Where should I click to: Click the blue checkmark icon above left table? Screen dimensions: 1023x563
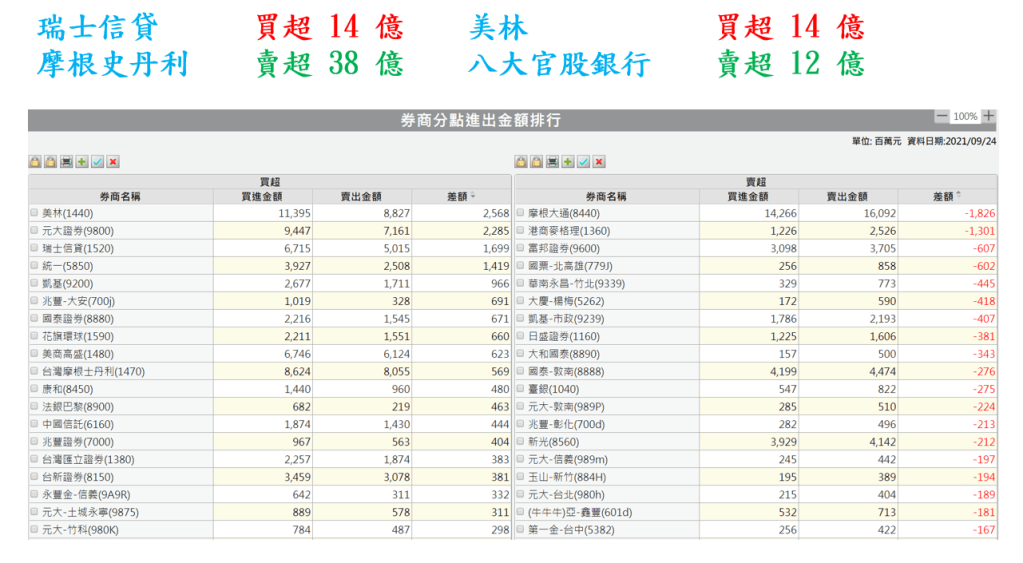(x=98, y=162)
